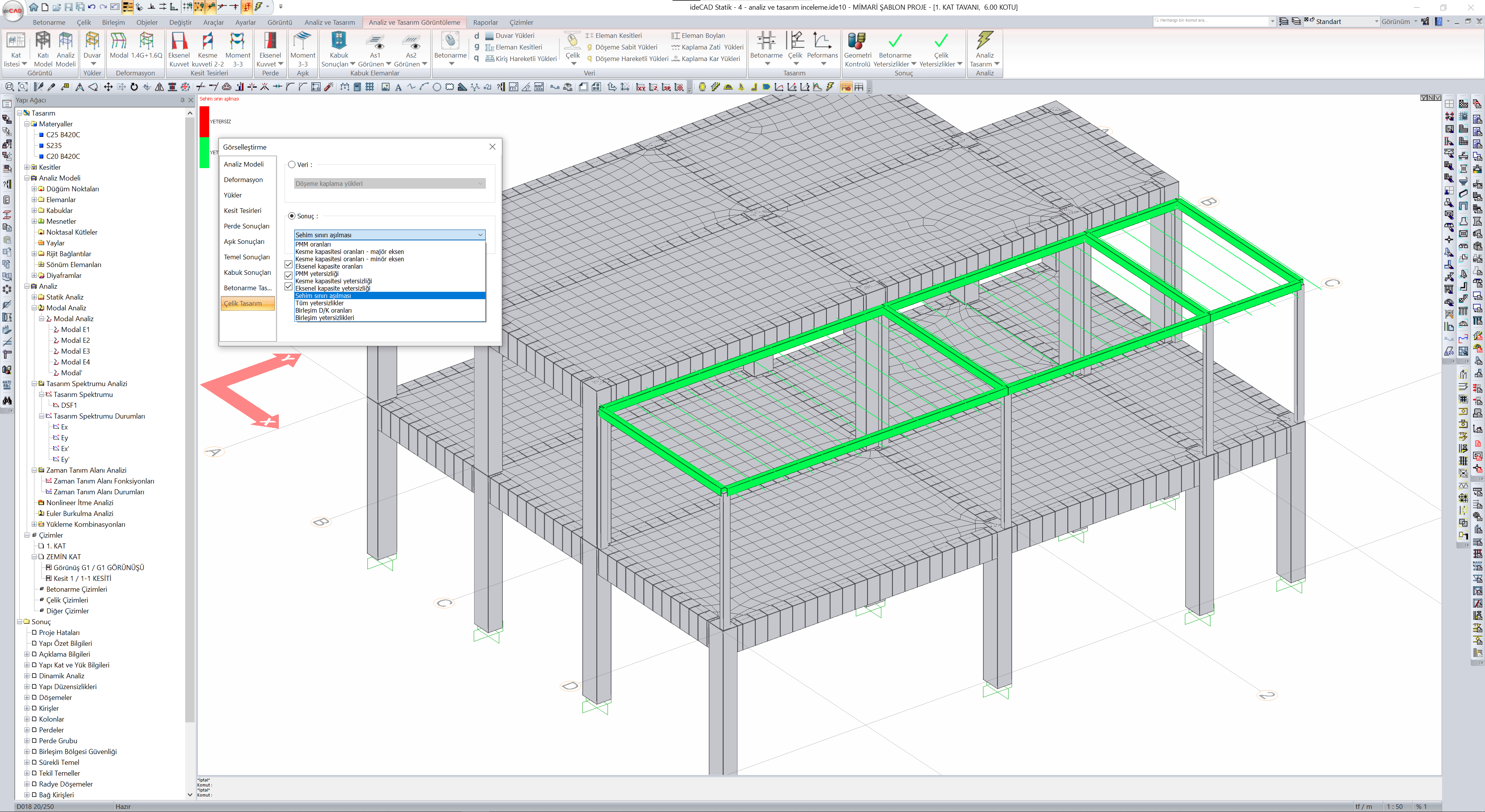This screenshot has height=812, width=1485.
Task: Expand the Kesitler tree node
Action: pyautogui.click(x=27, y=168)
